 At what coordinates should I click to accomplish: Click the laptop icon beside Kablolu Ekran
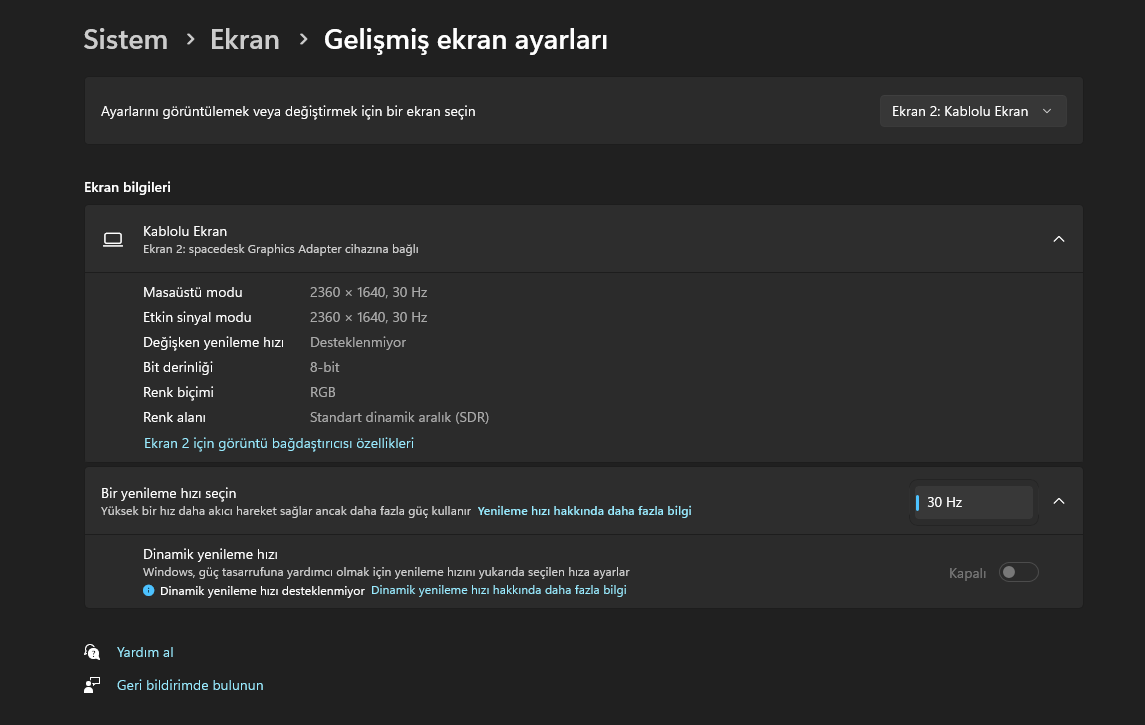pyautogui.click(x=113, y=239)
